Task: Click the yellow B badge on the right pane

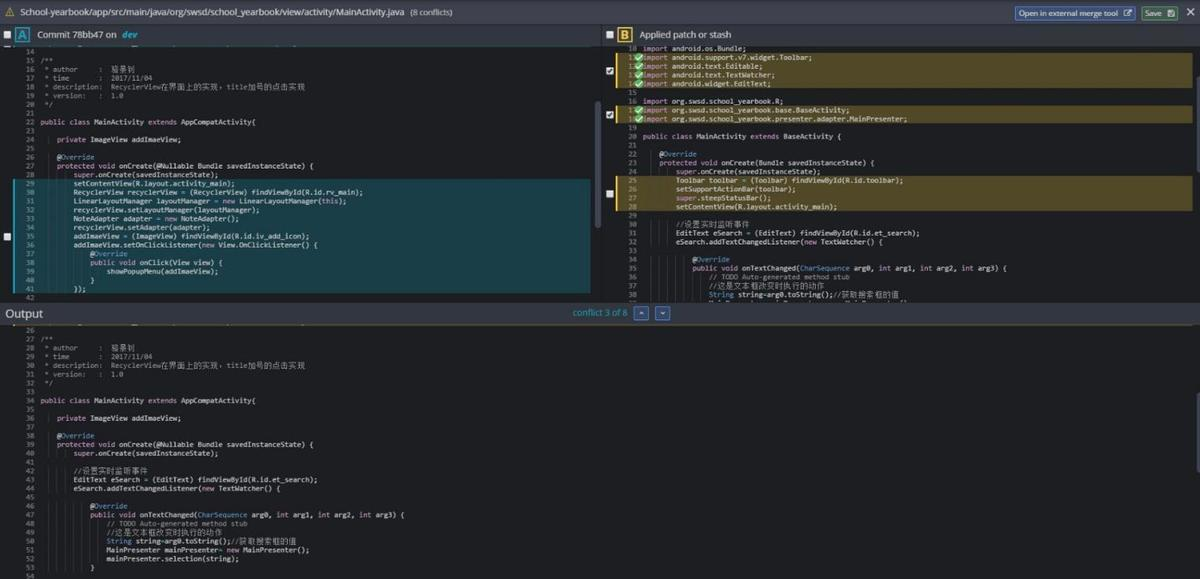Action: point(623,33)
